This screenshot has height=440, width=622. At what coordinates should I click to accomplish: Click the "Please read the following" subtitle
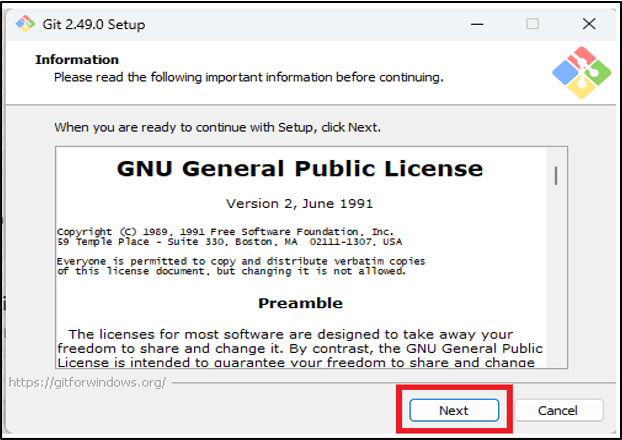tap(248, 76)
